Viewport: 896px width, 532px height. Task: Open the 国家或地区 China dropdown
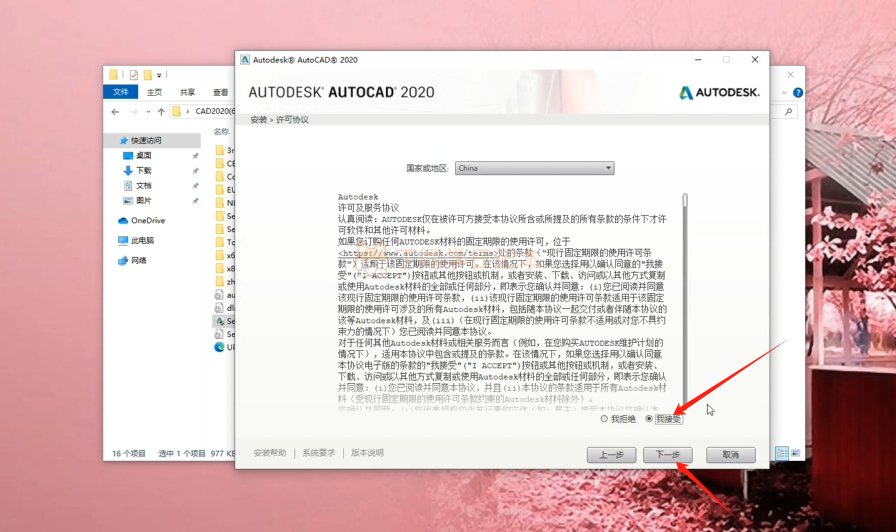tap(534, 168)
